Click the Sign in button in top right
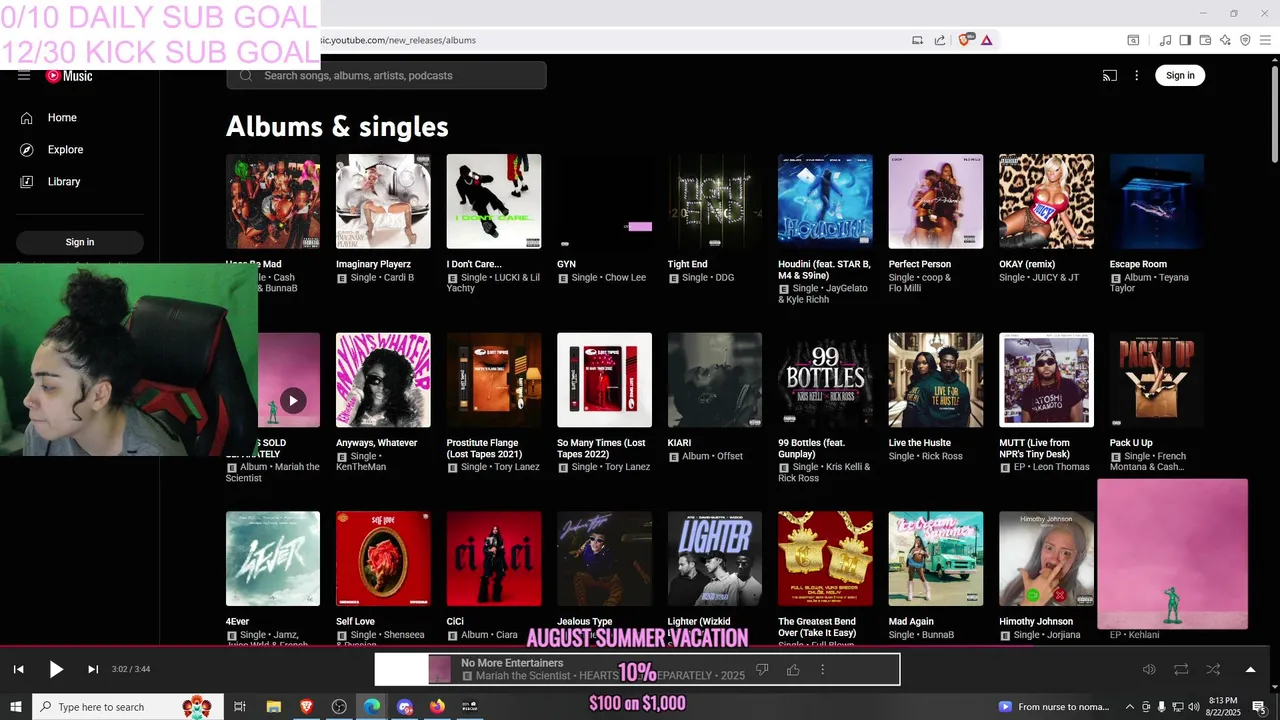Viewport: 1280px width, 720px height. [x=1180, y=75]
